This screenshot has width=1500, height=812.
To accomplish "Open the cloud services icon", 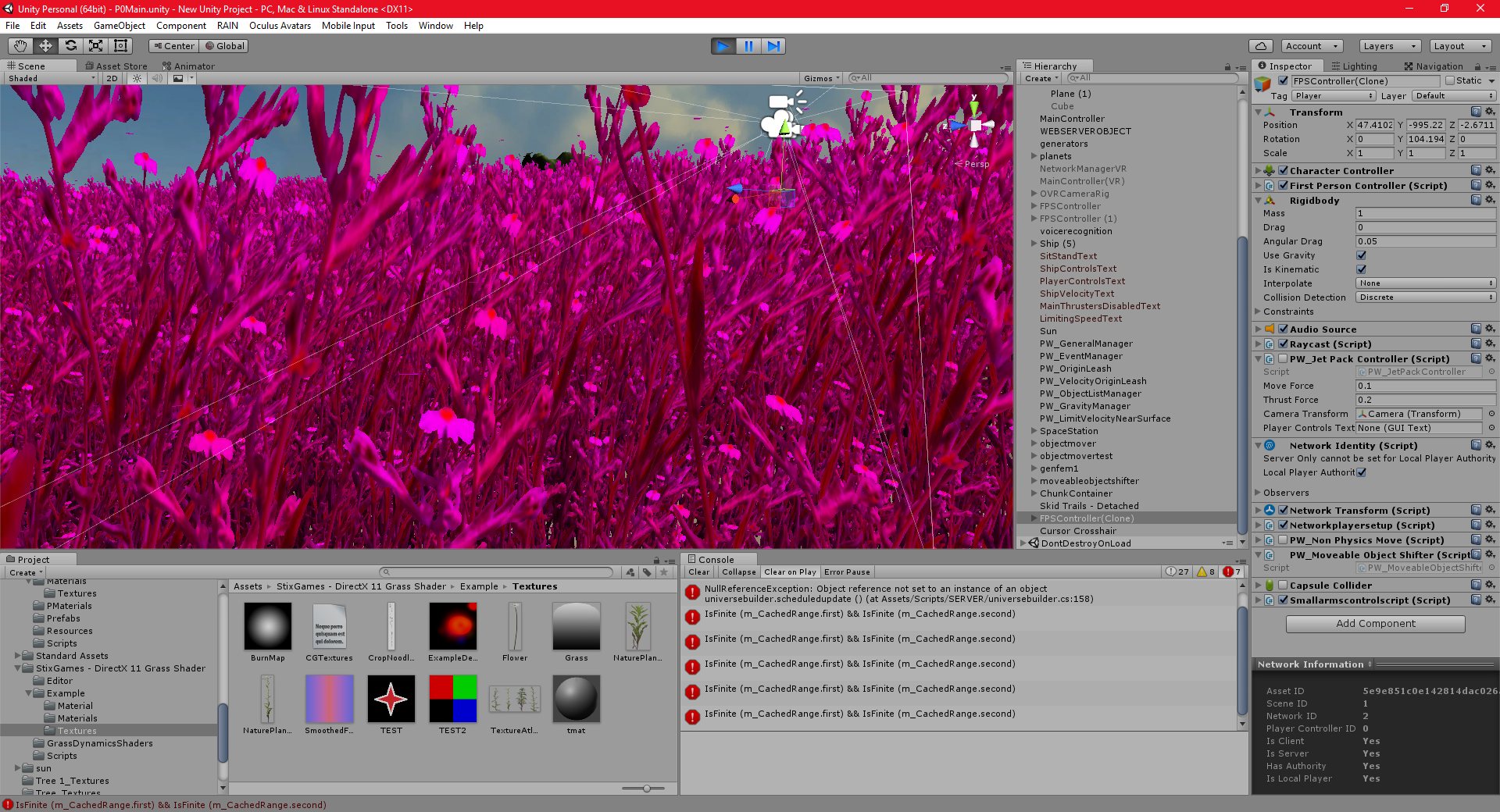I will click(x=1261, y=46).
